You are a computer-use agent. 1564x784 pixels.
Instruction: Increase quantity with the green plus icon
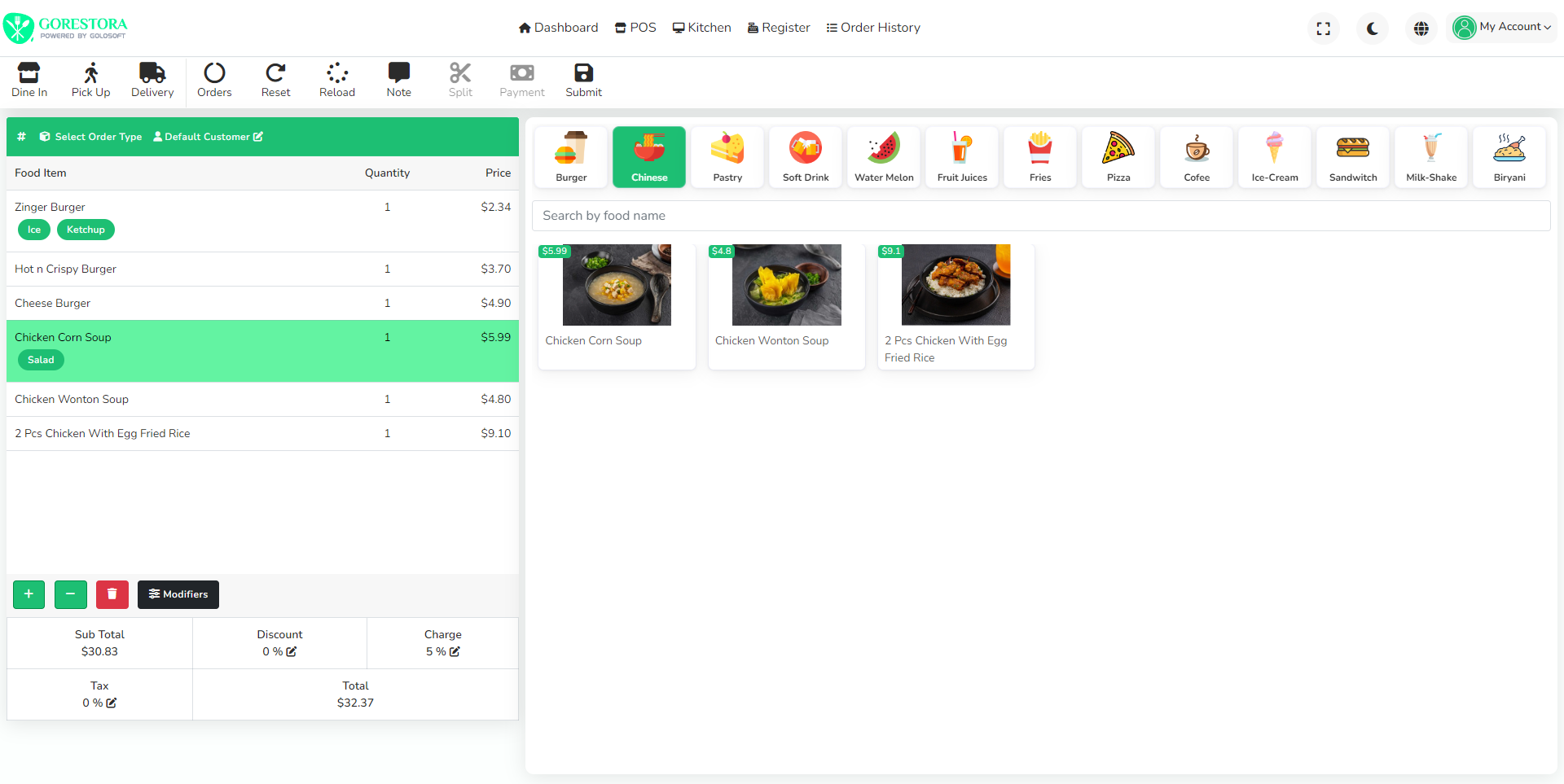coord(29,594)
